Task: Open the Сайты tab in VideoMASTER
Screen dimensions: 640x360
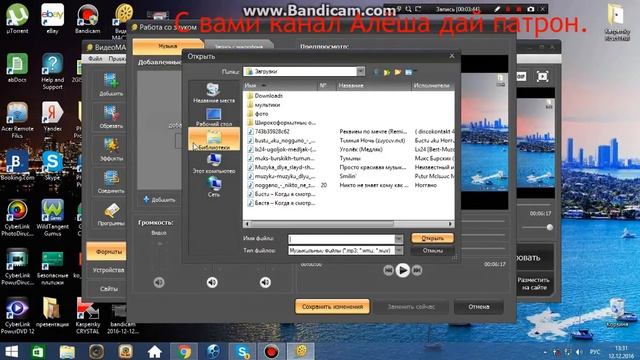Action: (108, 289)
